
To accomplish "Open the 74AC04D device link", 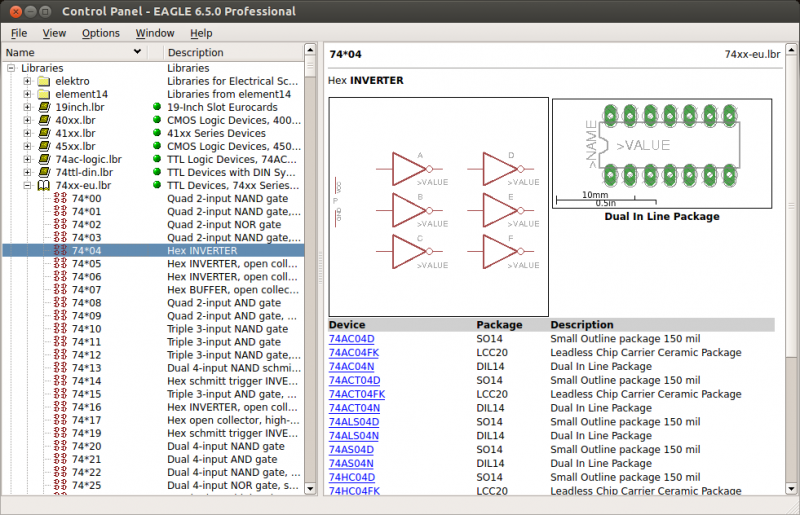I will click(352, 339).
